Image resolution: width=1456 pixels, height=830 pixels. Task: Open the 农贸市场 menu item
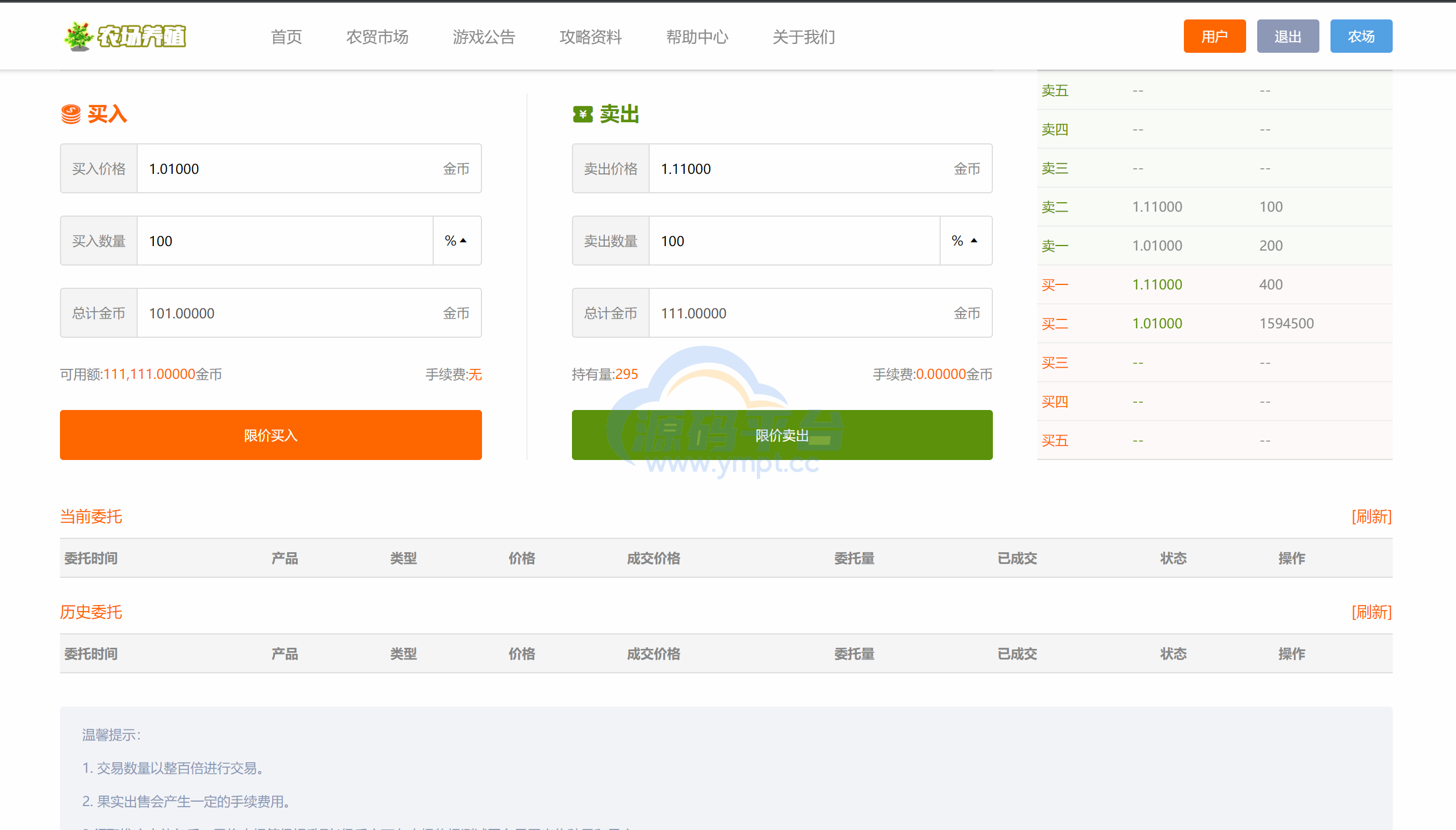[x=377, y=37]
